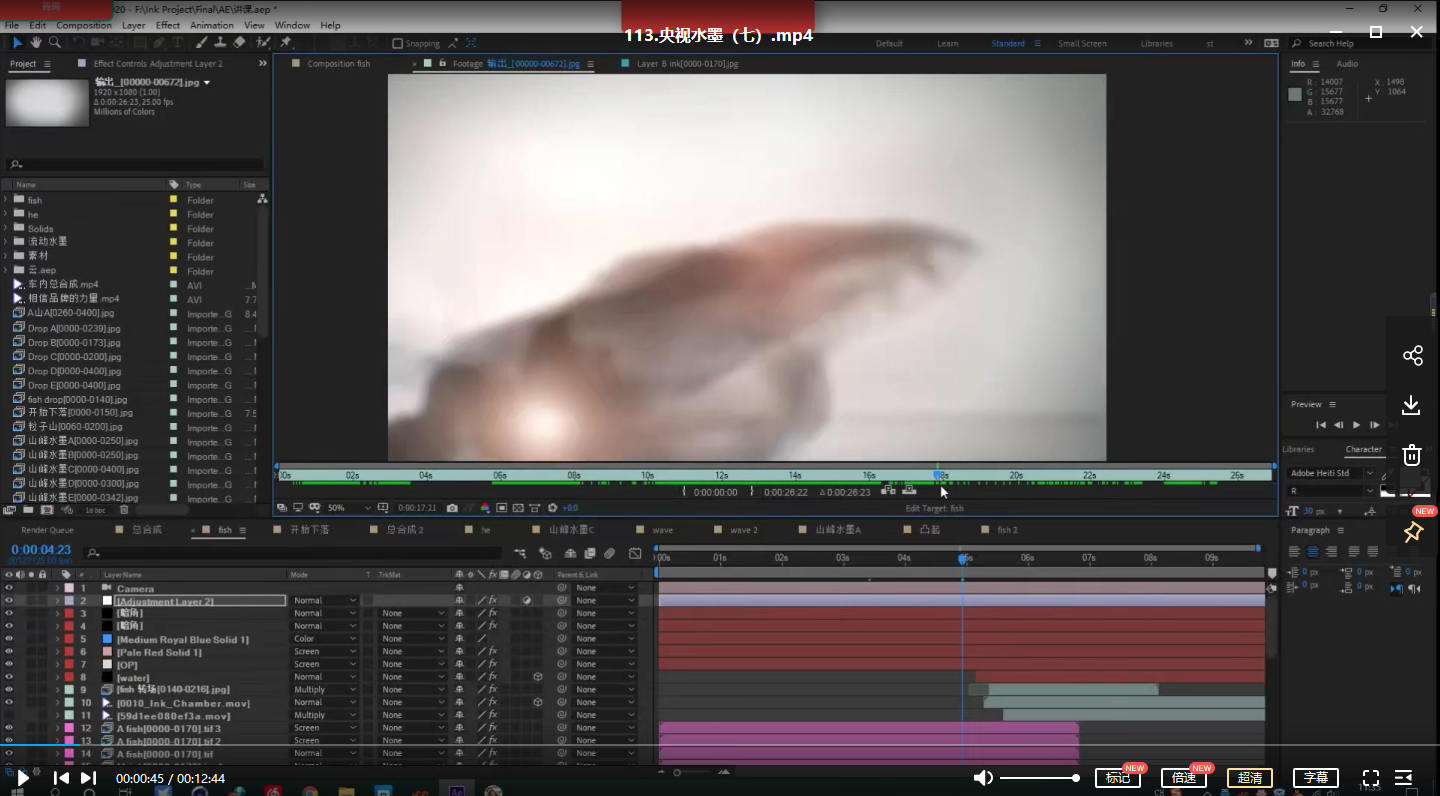
Task: Enable the Snapping checkbox
Action: pos(398,44)
